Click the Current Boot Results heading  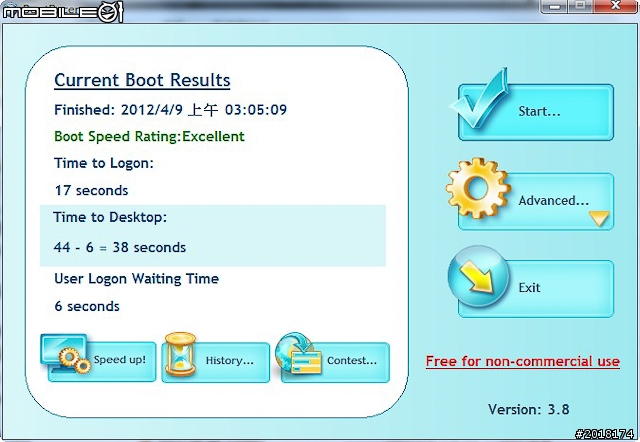(x=142, y=80)
